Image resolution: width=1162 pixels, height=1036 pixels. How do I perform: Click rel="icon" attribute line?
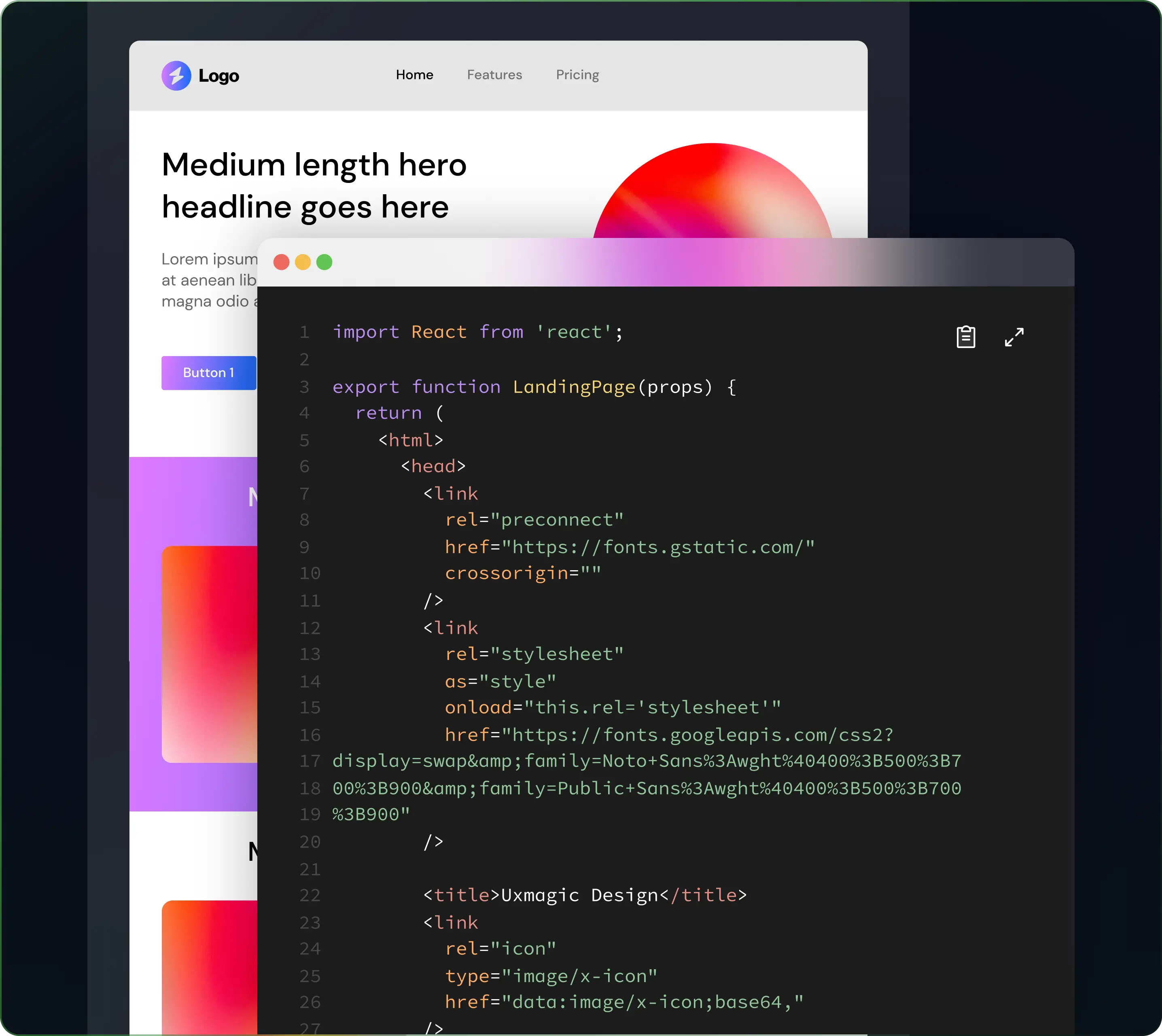tap(501, 949)
